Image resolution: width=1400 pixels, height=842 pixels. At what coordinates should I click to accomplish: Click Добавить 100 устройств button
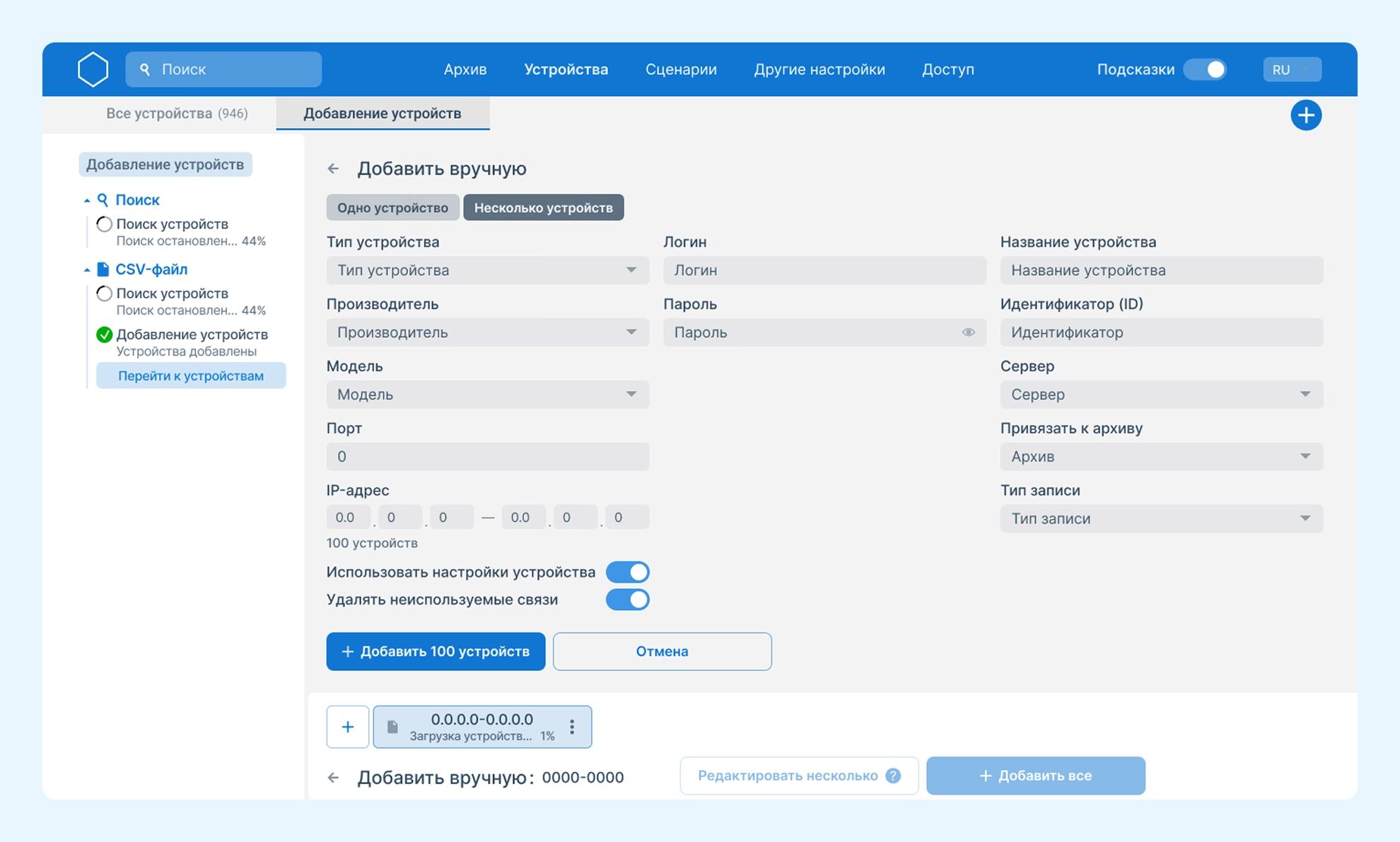[436, 651]
